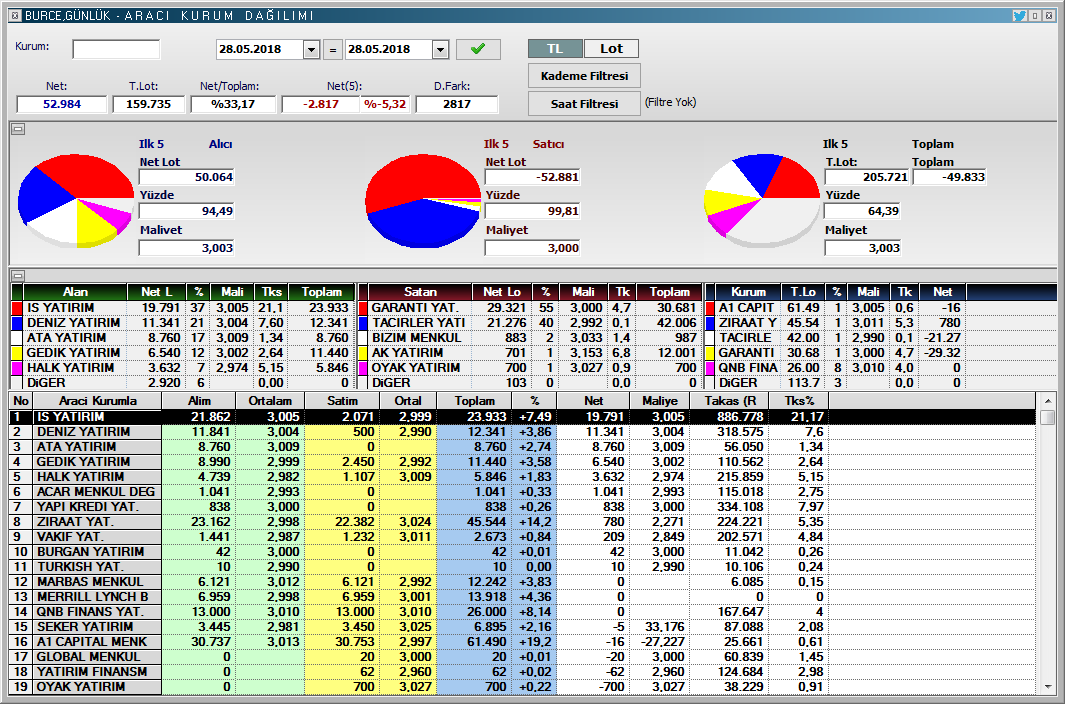
Task: Click the blue swatch beside ZIRAAT Y
Action: (710, 323)
